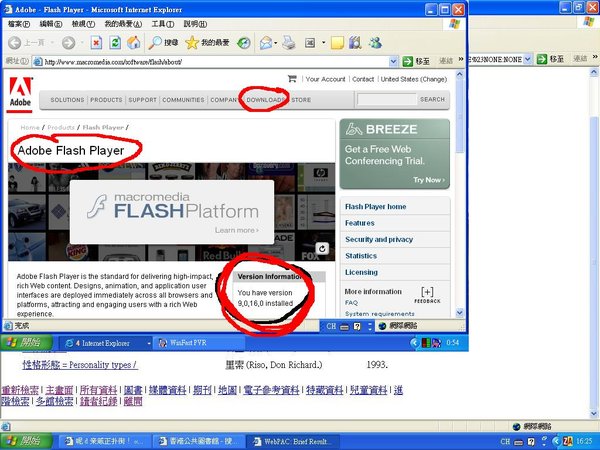Click the Feedback plus icon
The height and width of the screenshot is (450, 600).
point(427,291)
